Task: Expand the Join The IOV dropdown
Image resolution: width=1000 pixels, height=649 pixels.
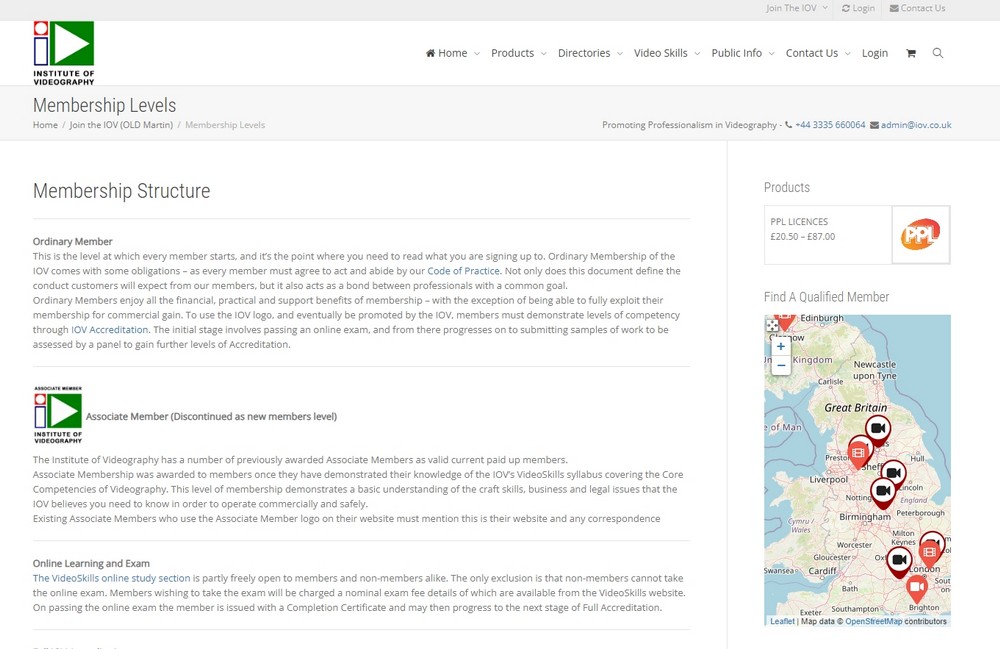Action: tap(796, 8)
